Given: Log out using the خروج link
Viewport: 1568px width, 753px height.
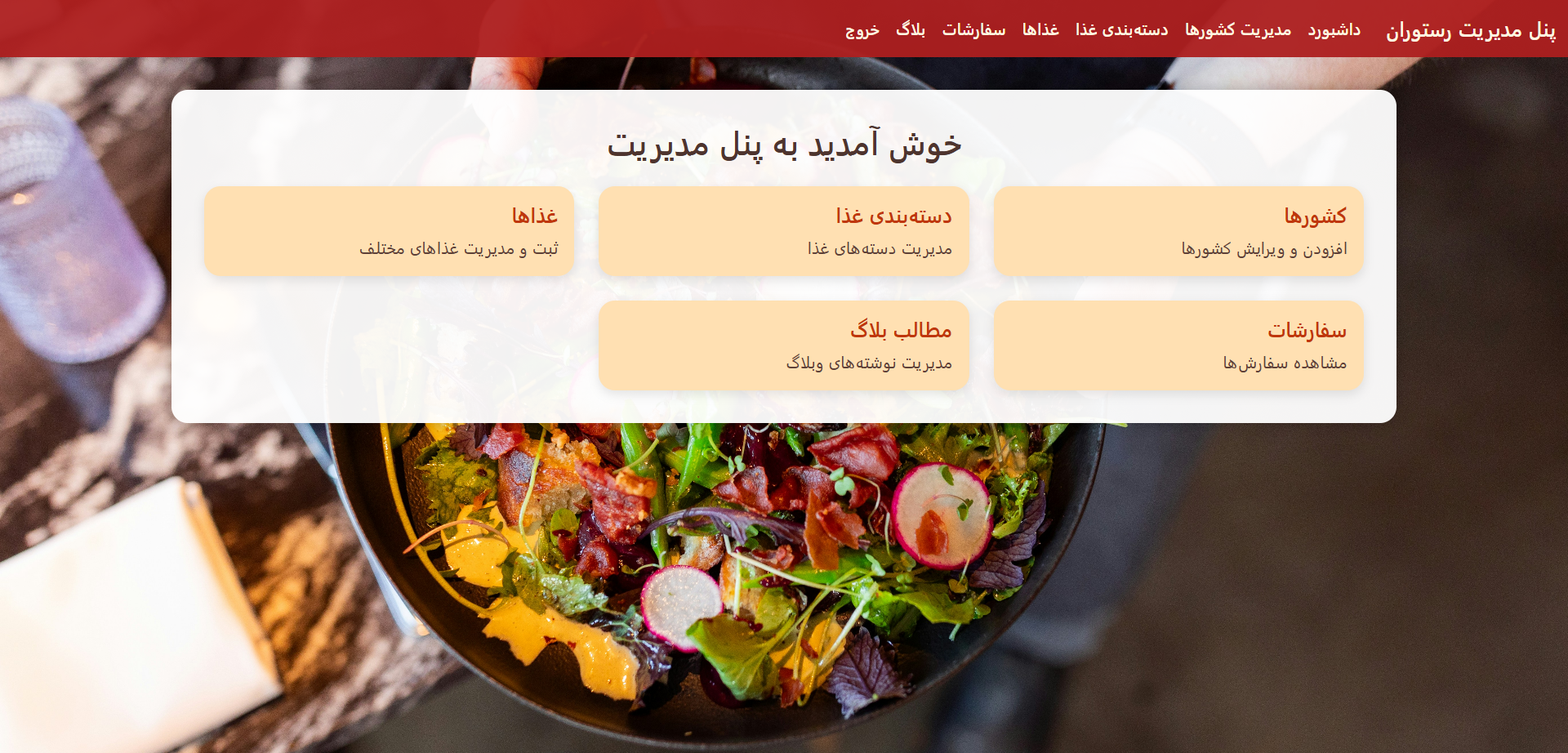Looking at the screenshot, I should (x=862, y=30).
